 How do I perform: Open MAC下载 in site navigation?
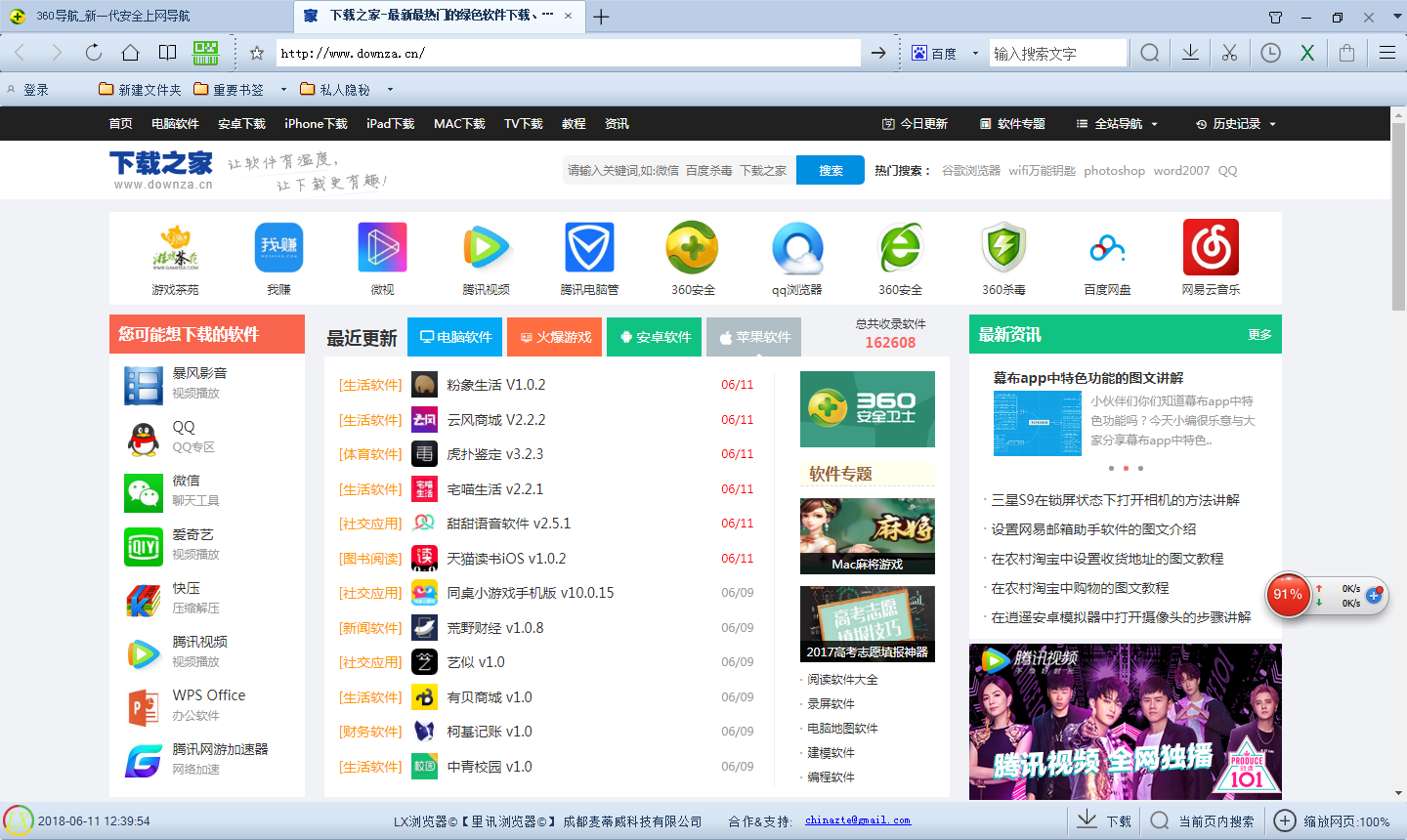tap(459, 124)
